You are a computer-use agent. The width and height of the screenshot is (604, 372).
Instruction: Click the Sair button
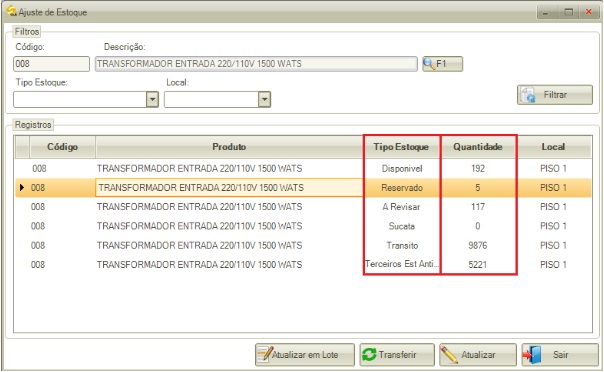click(560, 355)
